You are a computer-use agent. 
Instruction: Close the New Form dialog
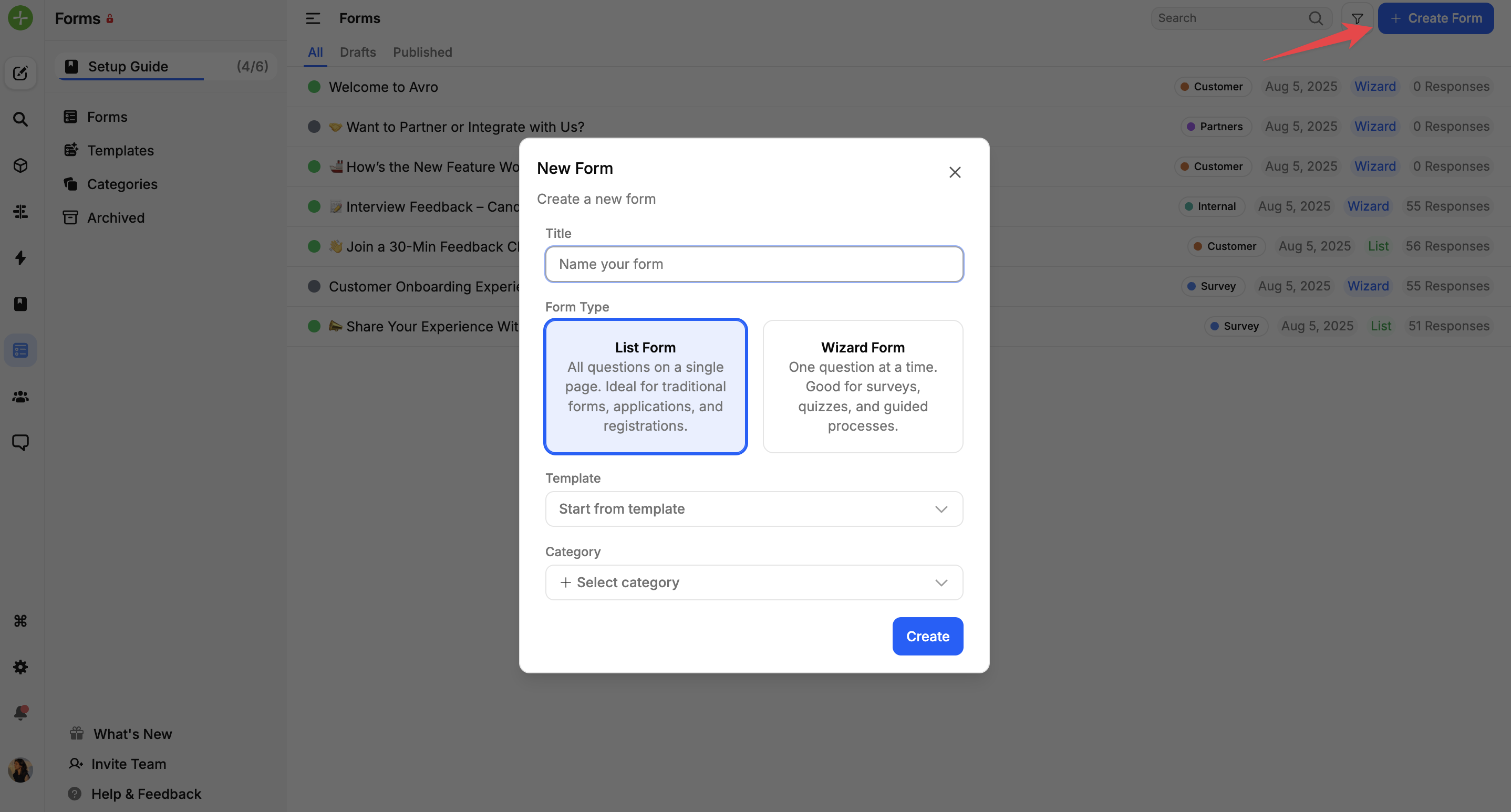[955, 172]
